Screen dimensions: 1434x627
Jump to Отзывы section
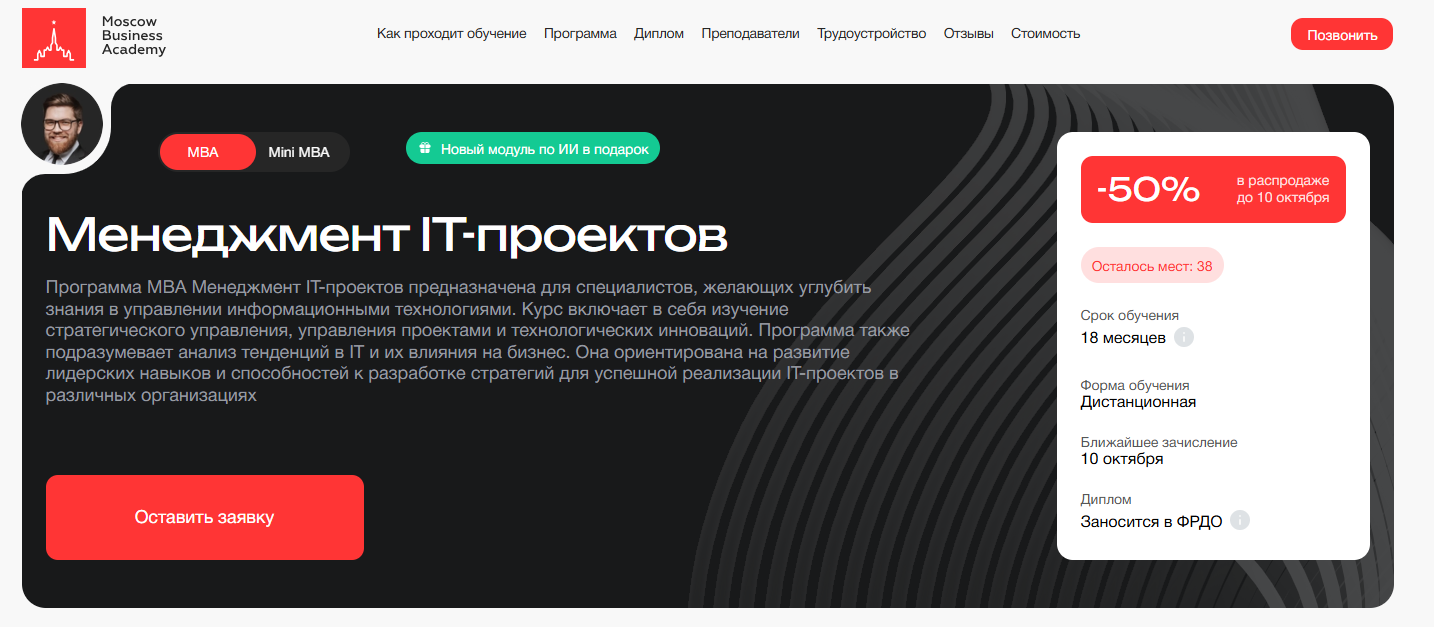tap(968, 33)
